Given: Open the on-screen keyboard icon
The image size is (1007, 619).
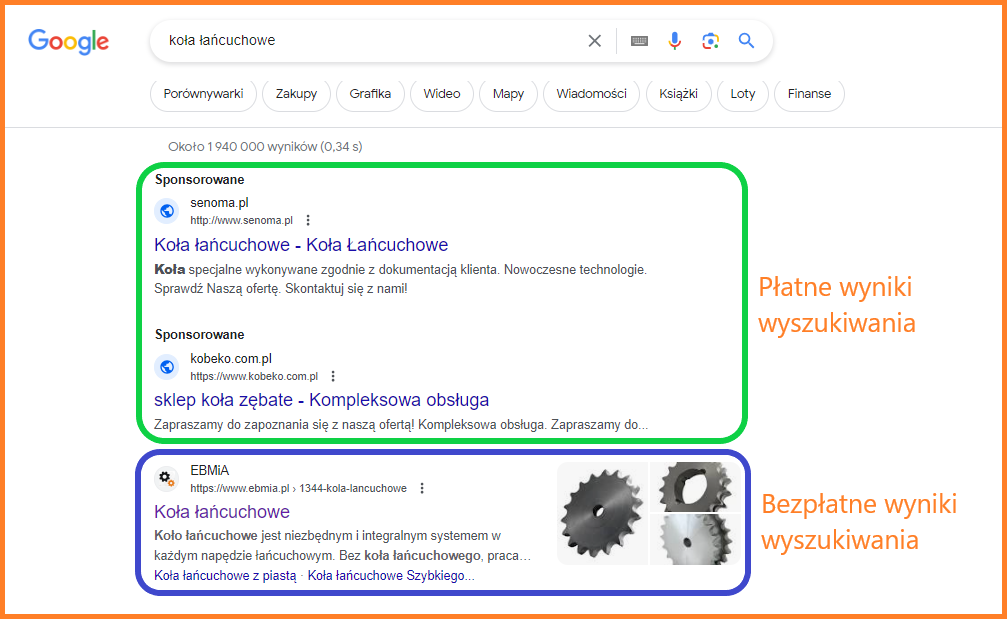Looking at the screenshot, I should [638, 41].
